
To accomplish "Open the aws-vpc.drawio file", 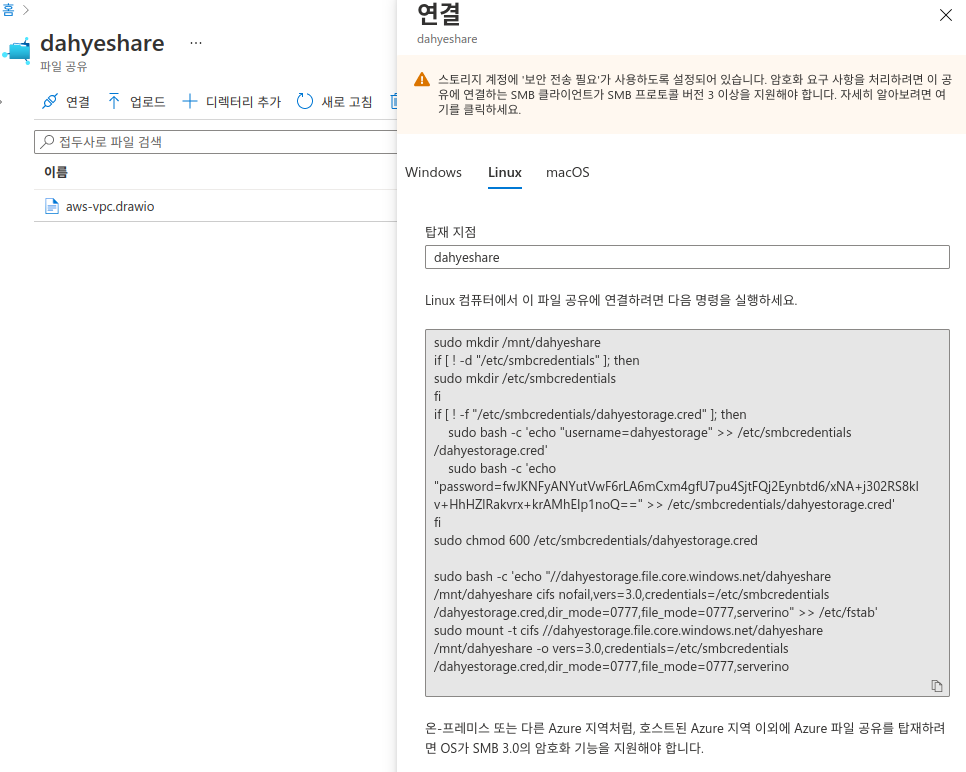I will pos(110,206).
